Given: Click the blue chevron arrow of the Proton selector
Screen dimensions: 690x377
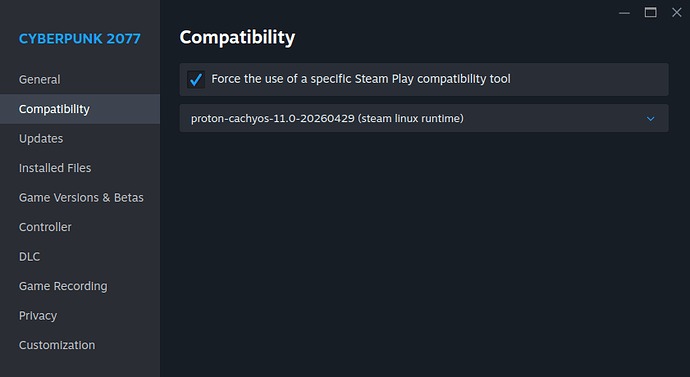Looking at the screenshot, I should coord(650,119).
